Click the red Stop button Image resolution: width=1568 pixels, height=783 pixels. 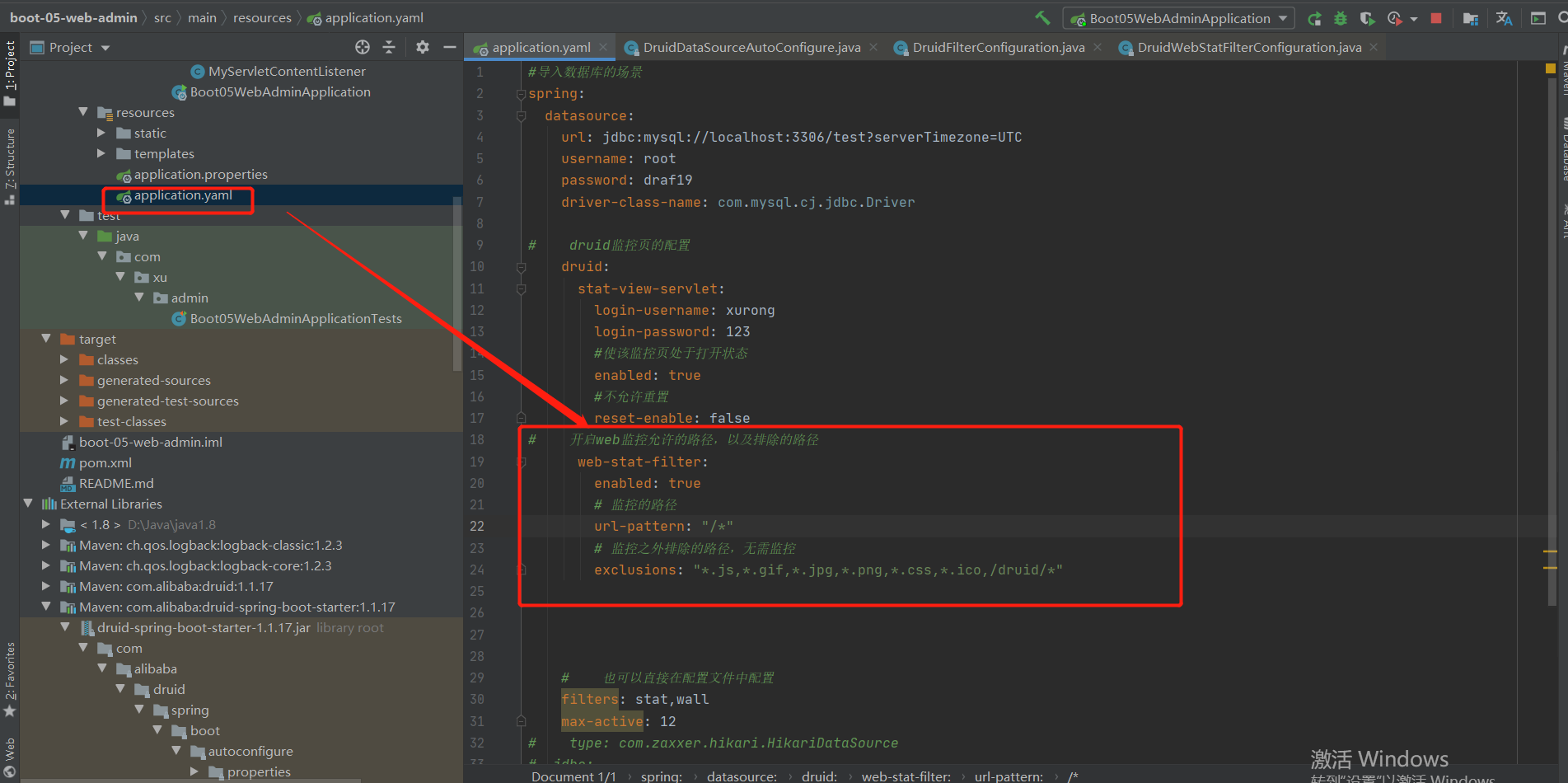[x=1436, y=18]
